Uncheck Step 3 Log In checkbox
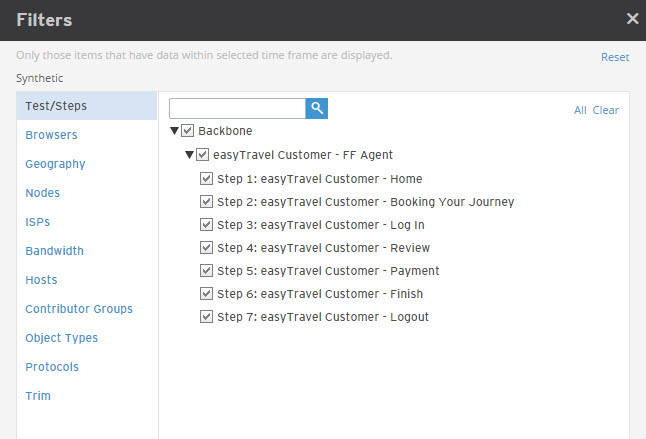 click(x=206, y=225)
